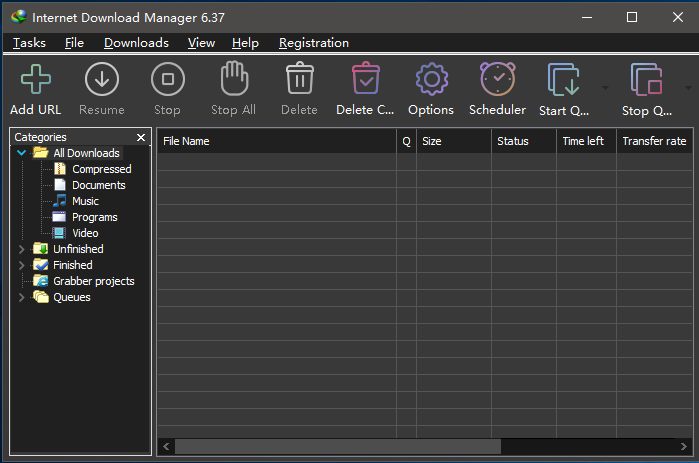The width and height of the screenshot is (699, 463).
Task: Minimize the Internet Download Manager window
Action: click(587, 17)
